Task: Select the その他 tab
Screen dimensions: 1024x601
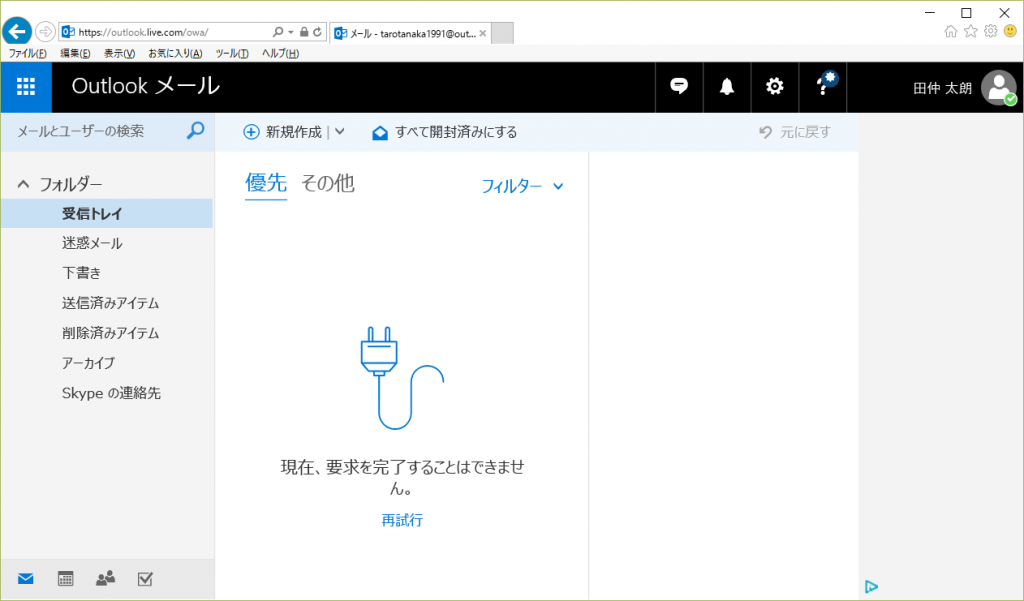Action: [x=327, y=183]
